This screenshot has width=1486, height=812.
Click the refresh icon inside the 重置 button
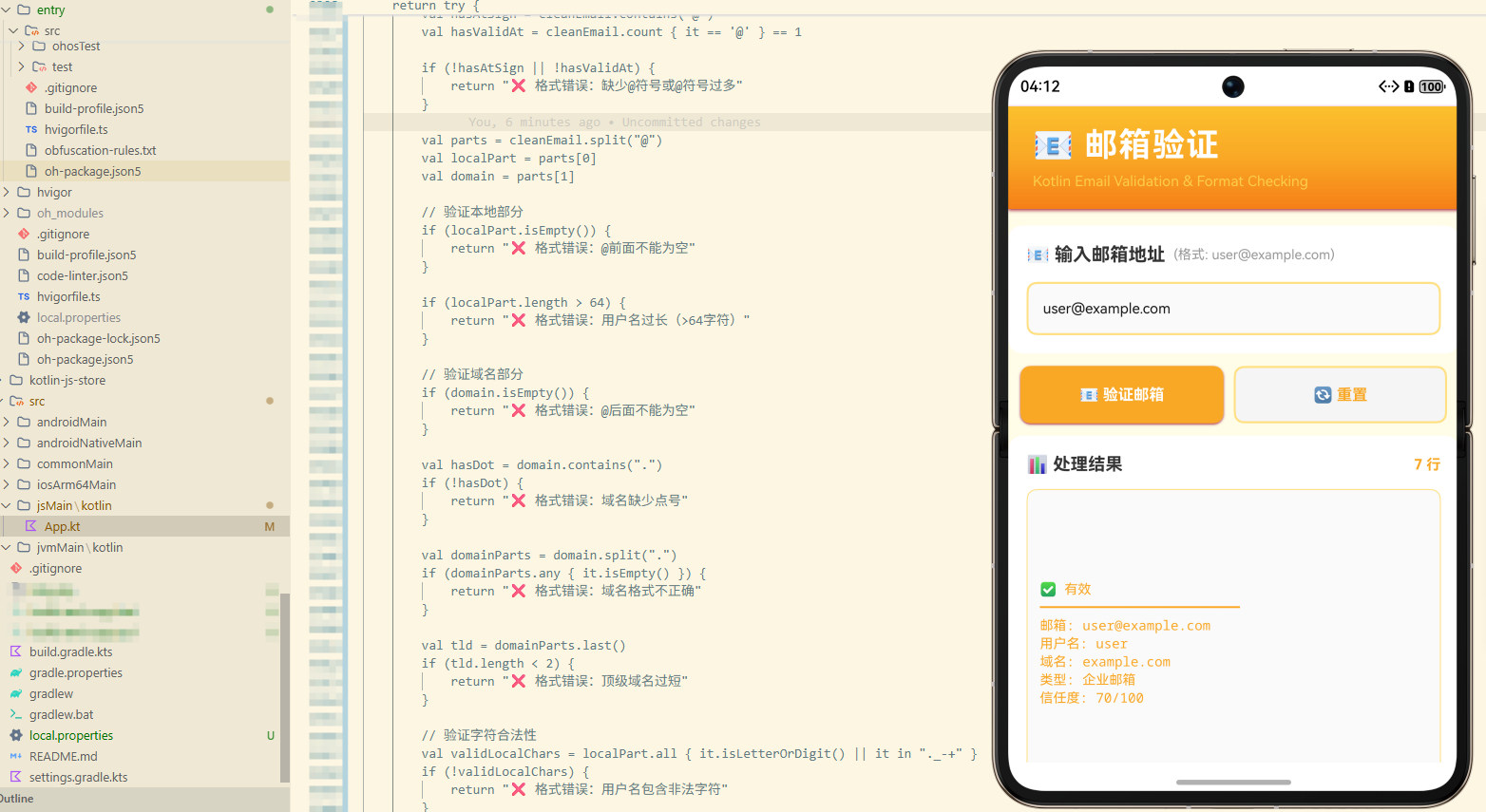1323,394
